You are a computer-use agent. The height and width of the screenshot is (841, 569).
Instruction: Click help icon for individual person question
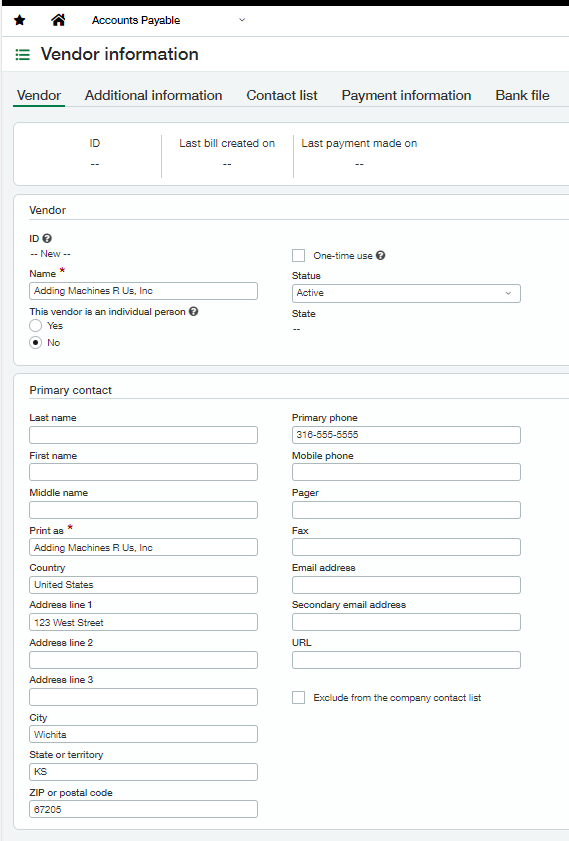(194, 311)
